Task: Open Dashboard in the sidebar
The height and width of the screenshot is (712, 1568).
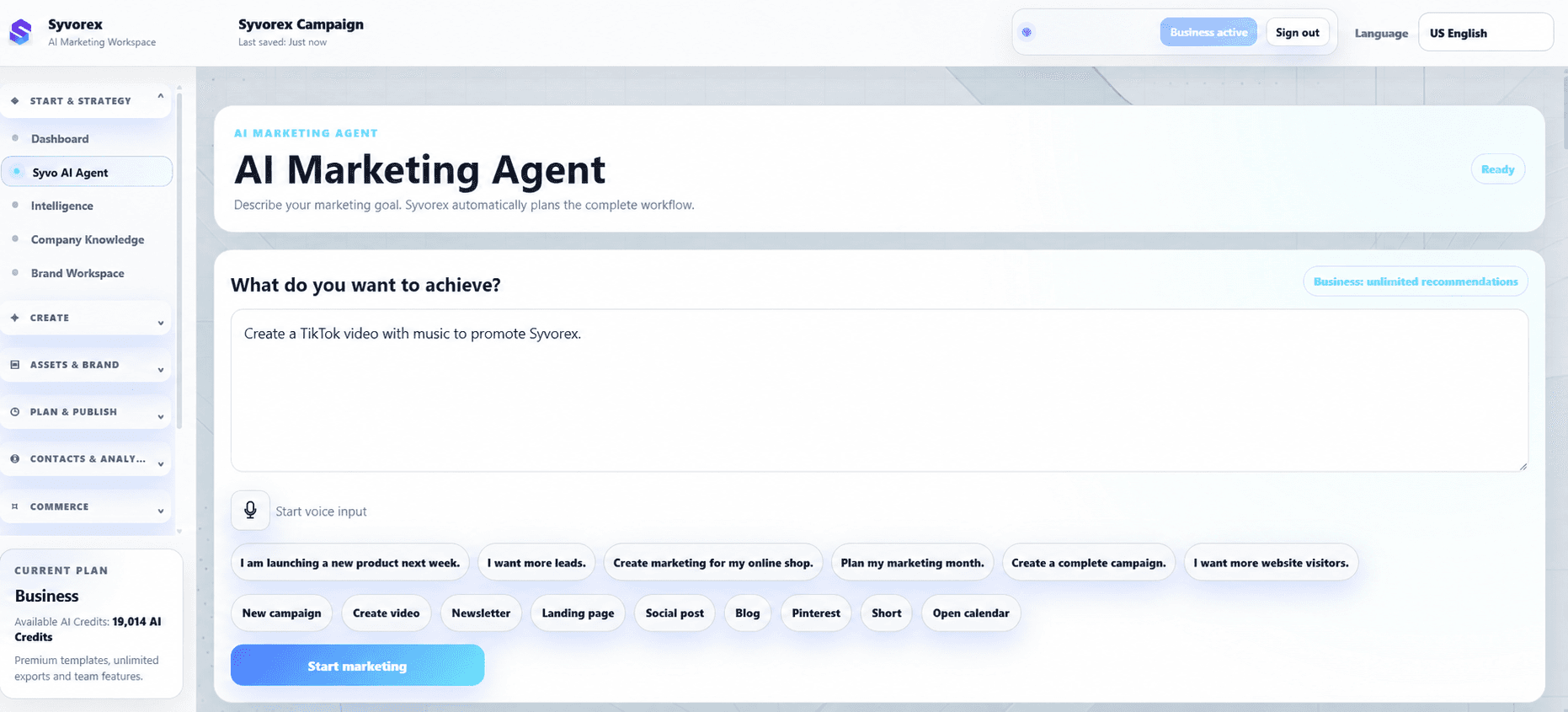Action: point(60,139)
